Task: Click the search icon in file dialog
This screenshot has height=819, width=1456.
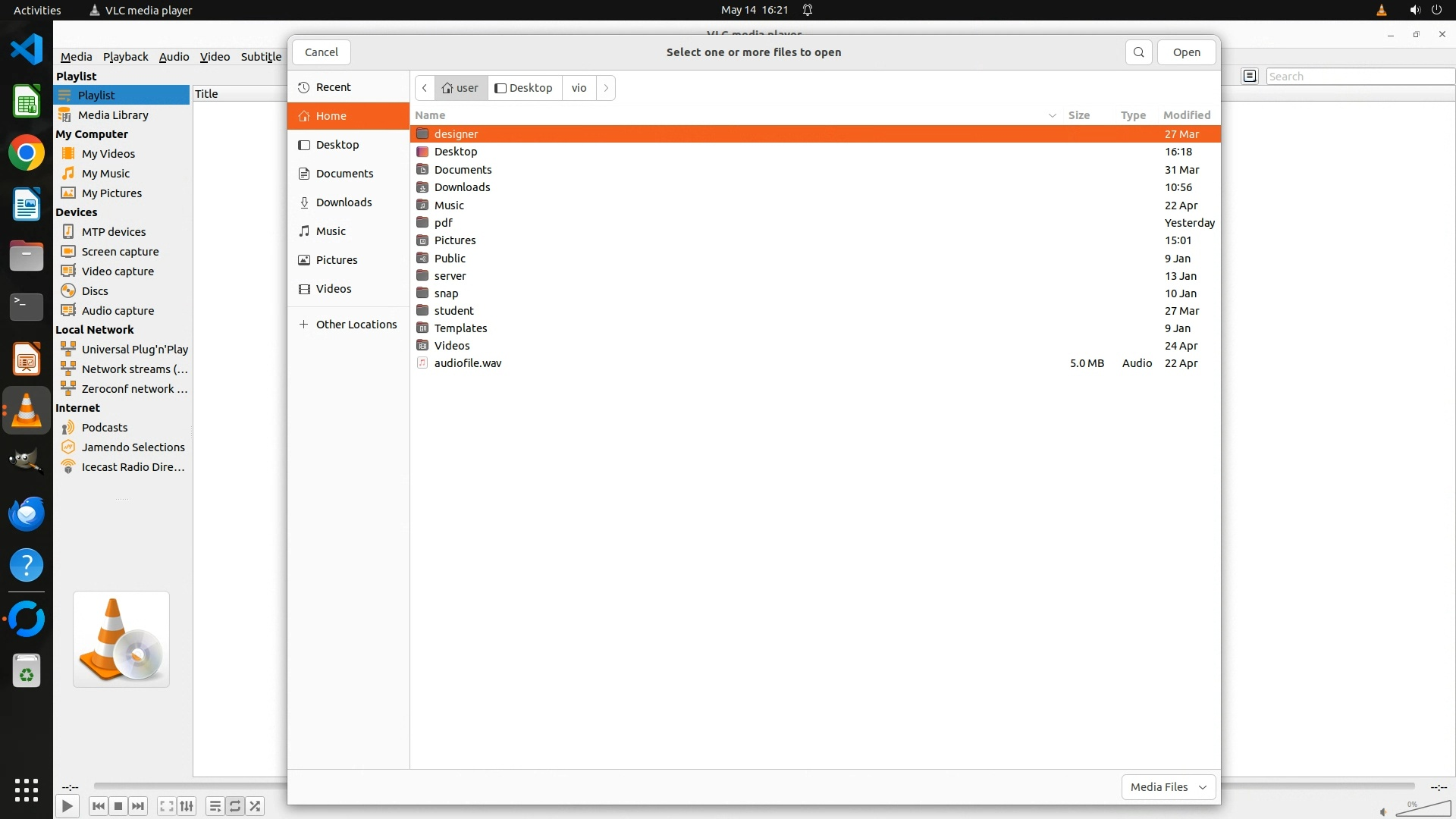Action: pos(1138,52)
